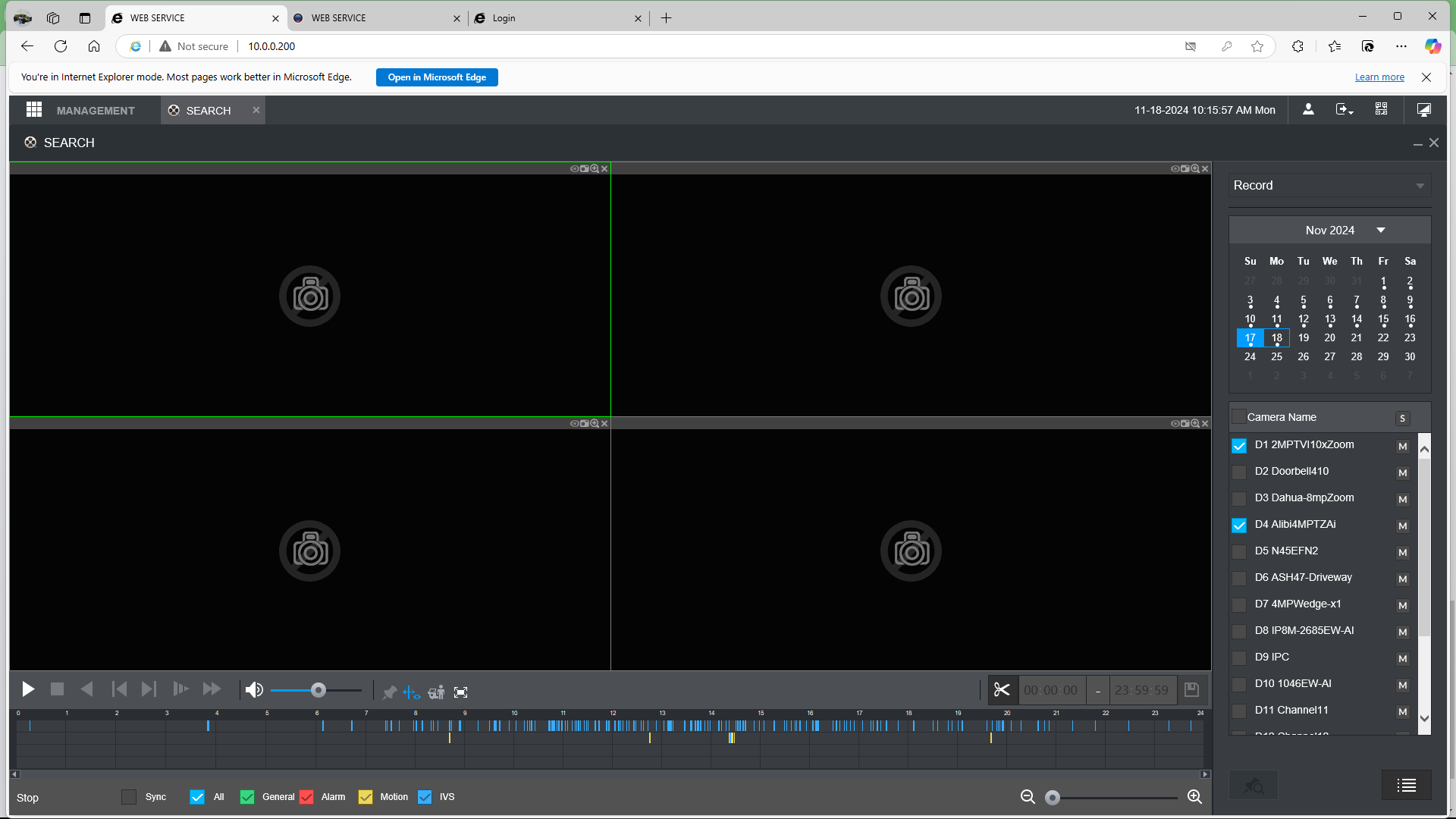Open the user account icon
1456x819 pixels.
pos(1308,109)
